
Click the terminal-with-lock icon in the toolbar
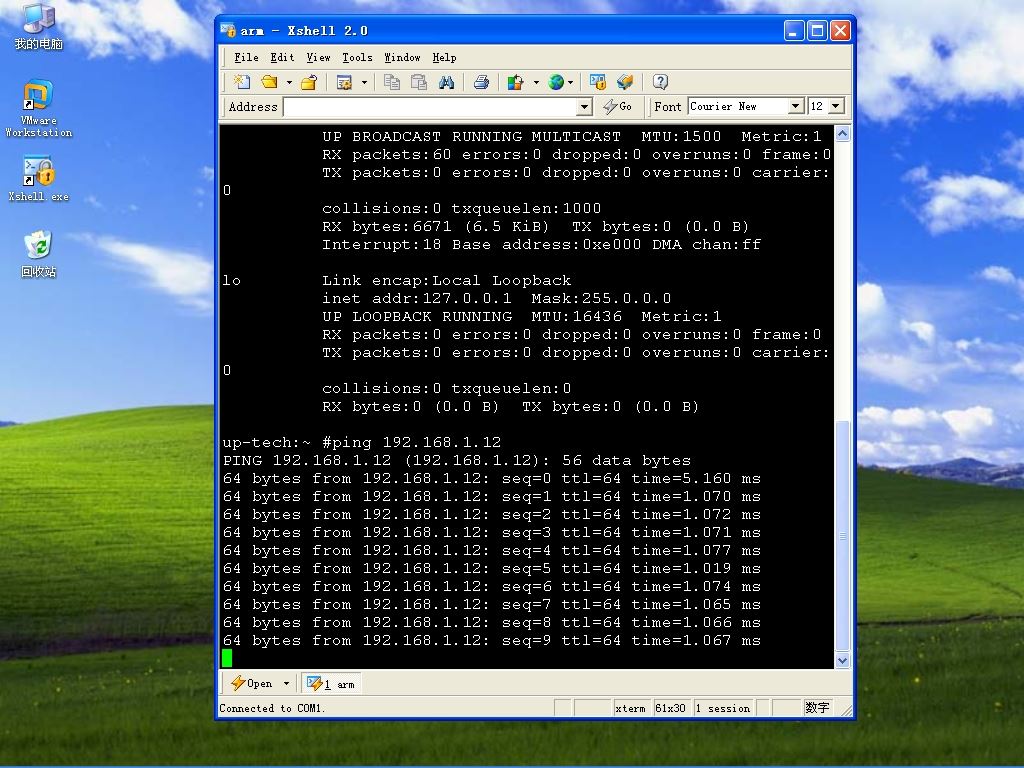pyautogui.click(x=598, y=82)
